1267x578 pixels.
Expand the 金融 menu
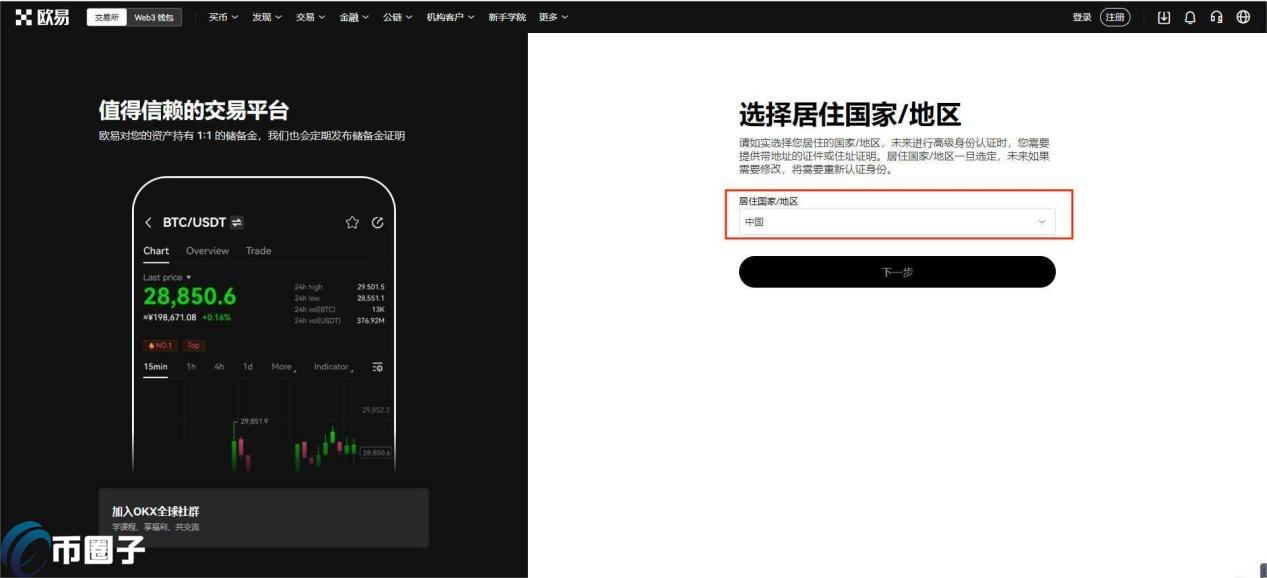(x=354, y=17)
